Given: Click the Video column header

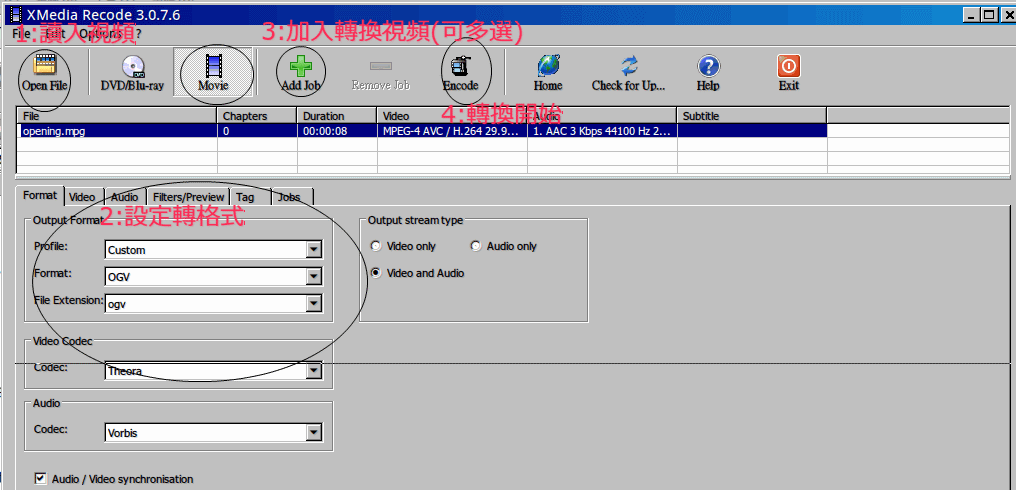Looking at the screenshot, I should tap(452, 116).
